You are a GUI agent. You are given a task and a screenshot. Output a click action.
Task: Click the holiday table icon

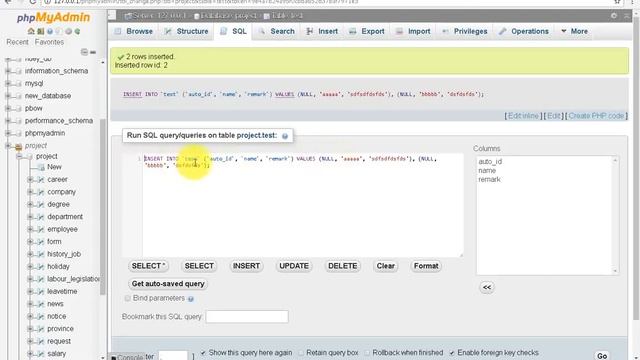pos(41,267)
